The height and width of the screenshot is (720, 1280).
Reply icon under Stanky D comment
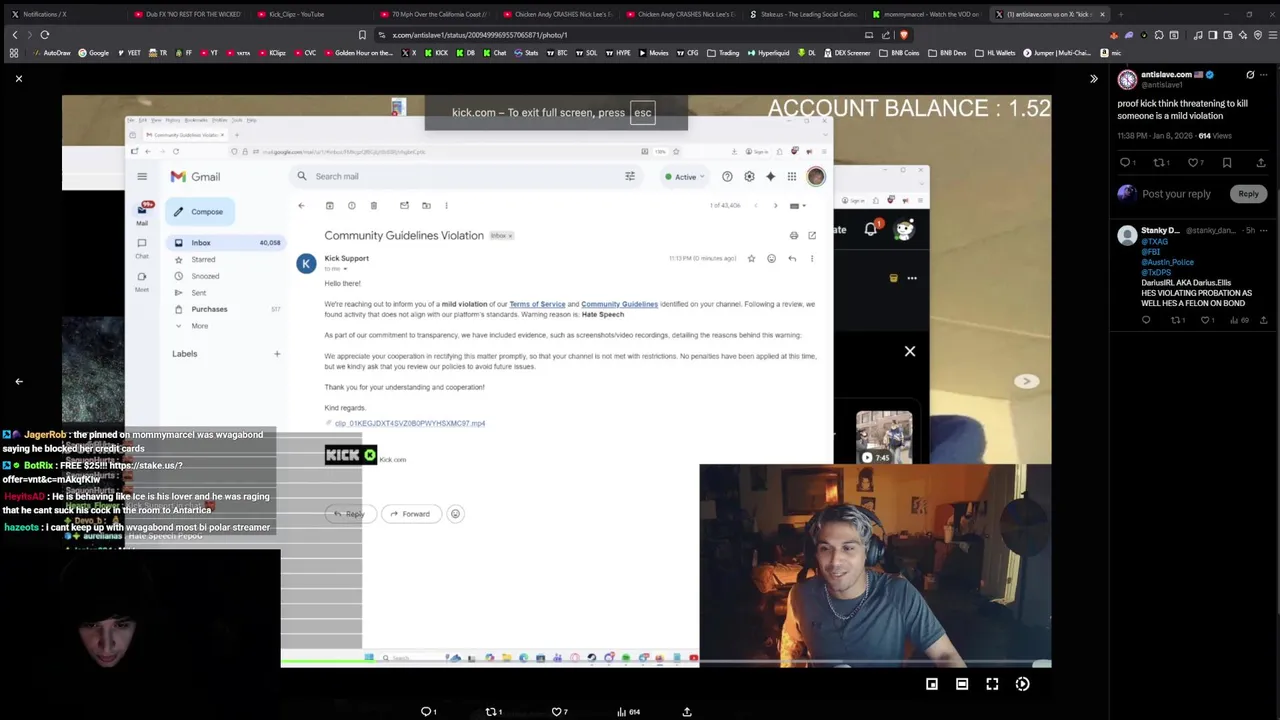pyautogui.click(x=1146, y=320)
